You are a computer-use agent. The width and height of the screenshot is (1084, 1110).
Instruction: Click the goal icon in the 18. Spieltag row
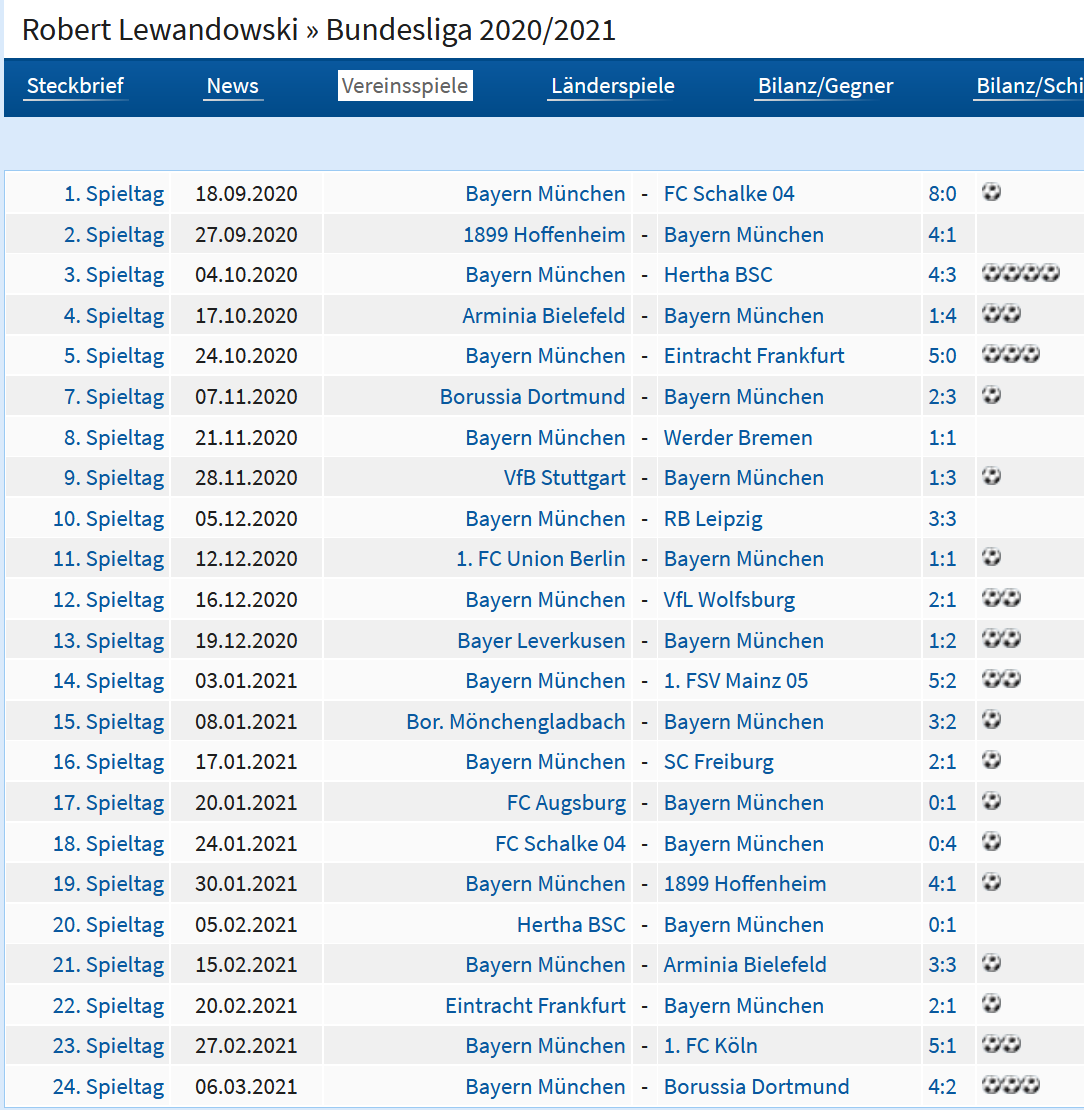click(991, 842)
